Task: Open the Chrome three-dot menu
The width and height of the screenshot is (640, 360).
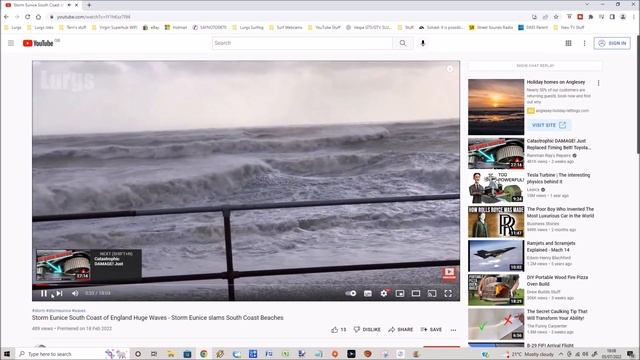Action: pos(634,17)
